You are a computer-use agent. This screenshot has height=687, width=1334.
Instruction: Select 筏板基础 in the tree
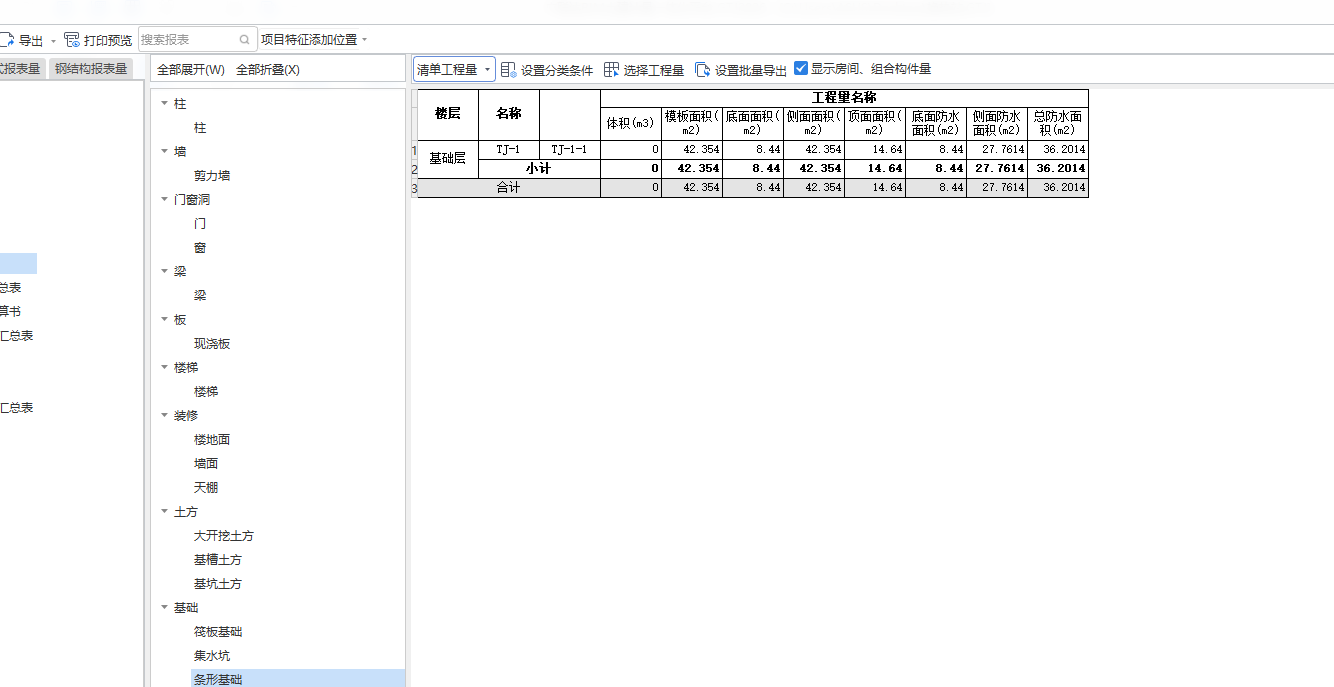[218, 632]
